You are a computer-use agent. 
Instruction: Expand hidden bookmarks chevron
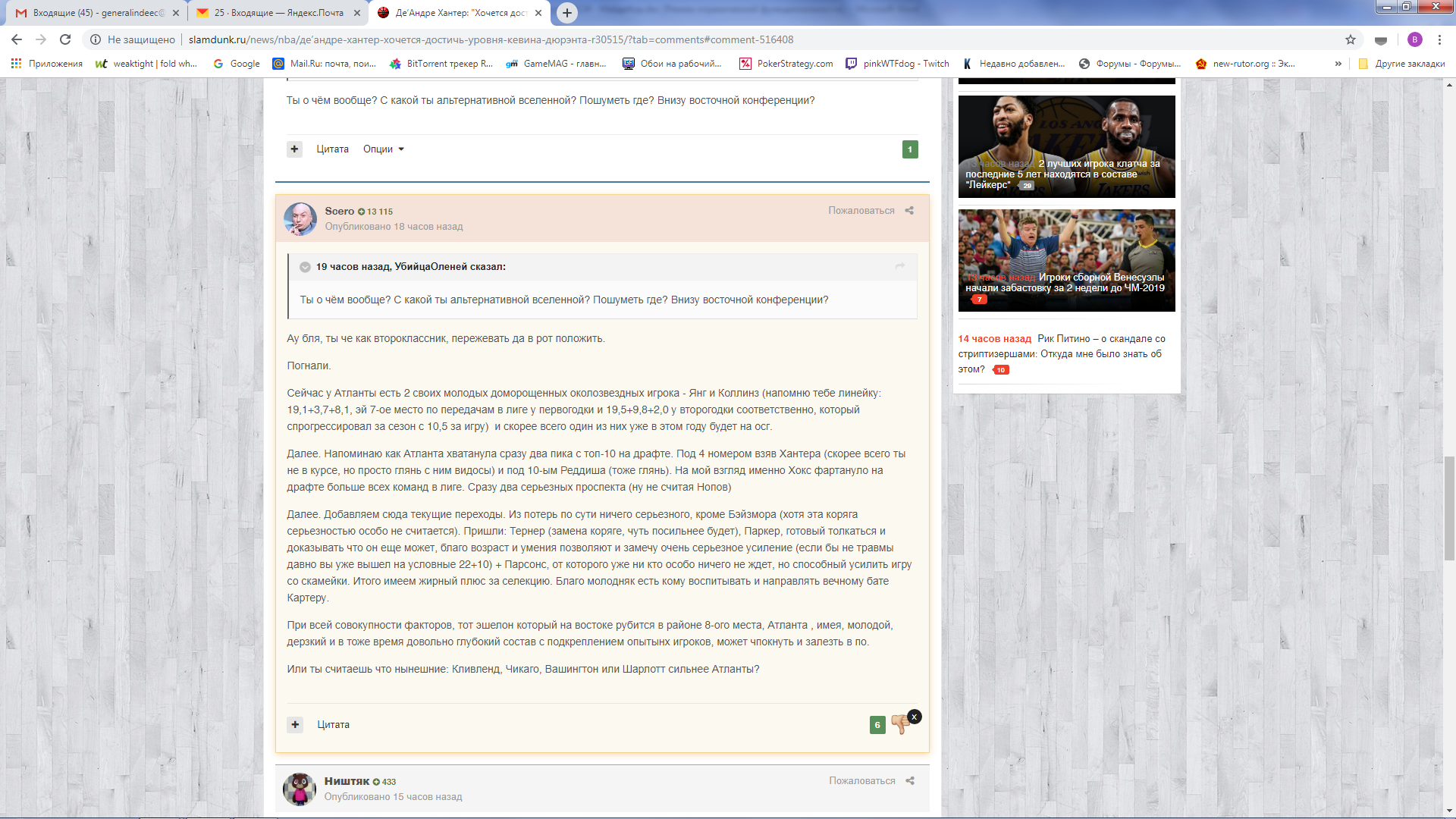[1338, 64]
